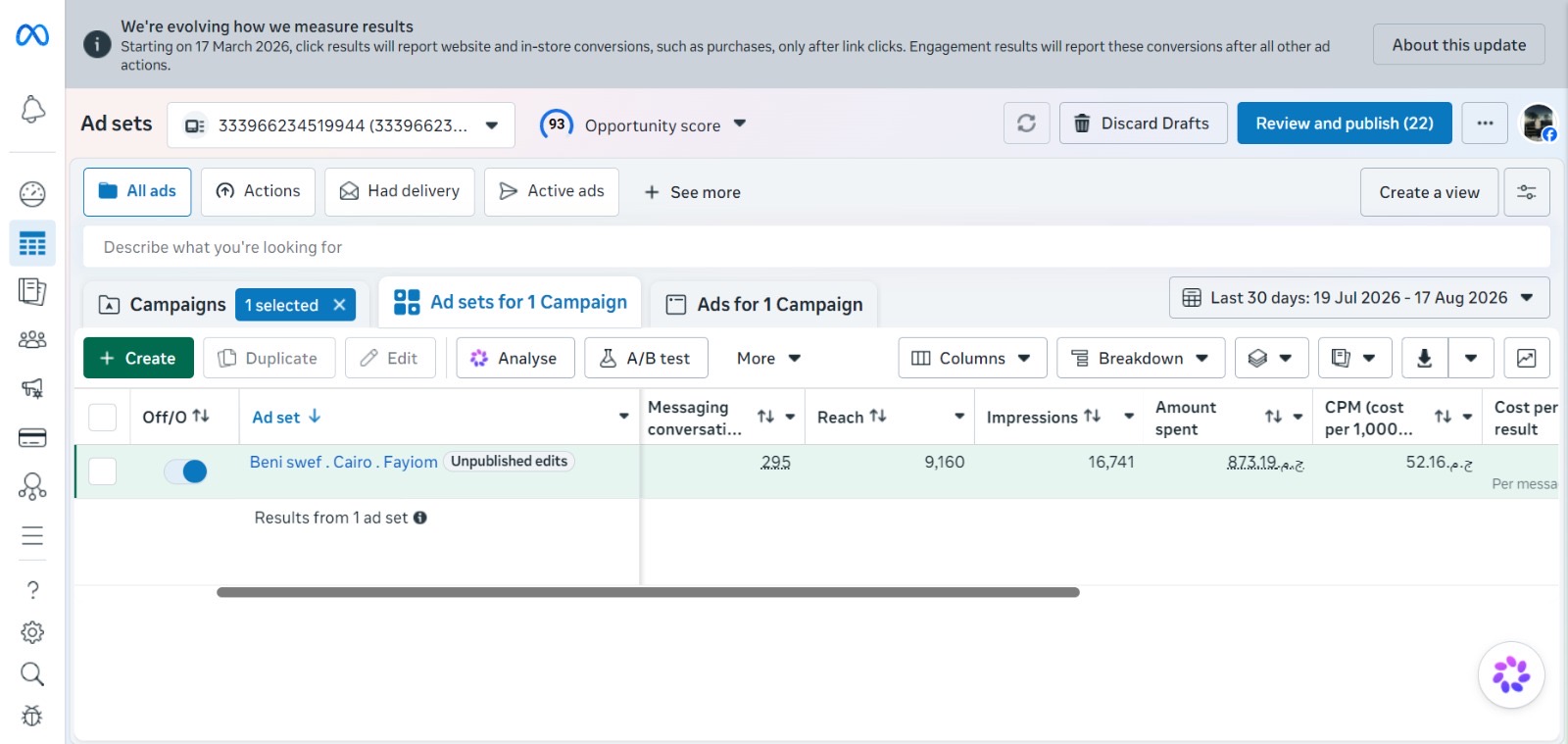Open Audiences people icon in sidebar
1568x744 pixels.
[32, 340]
